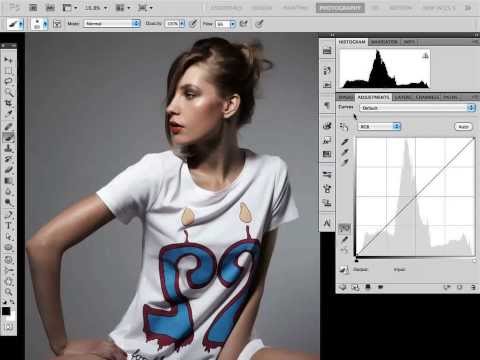This screenshot has height=360, width=480.
Task: Select the Photography workspace button
Action: 340,8
